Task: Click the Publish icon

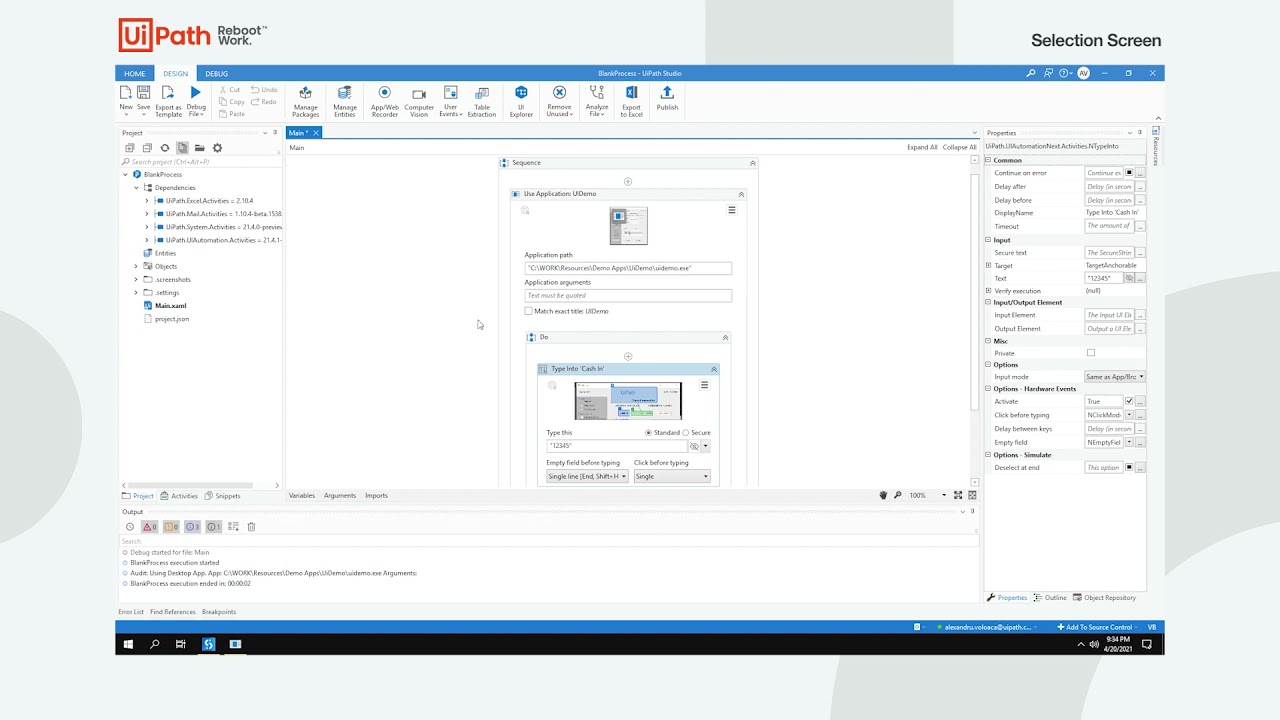Action: [x=667, y=93]
